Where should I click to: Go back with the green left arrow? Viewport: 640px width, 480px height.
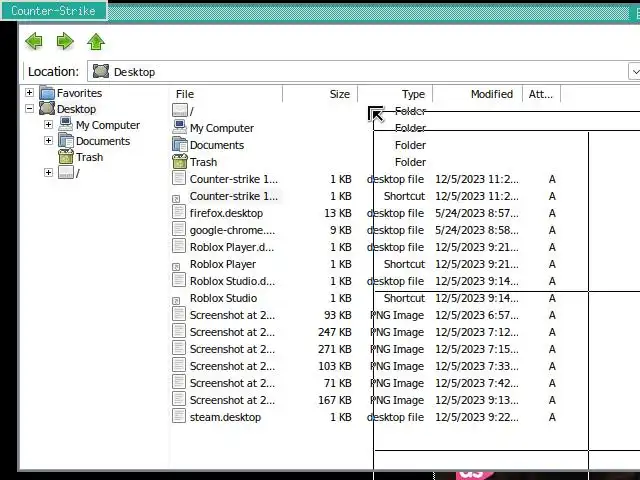pos(34,41)
